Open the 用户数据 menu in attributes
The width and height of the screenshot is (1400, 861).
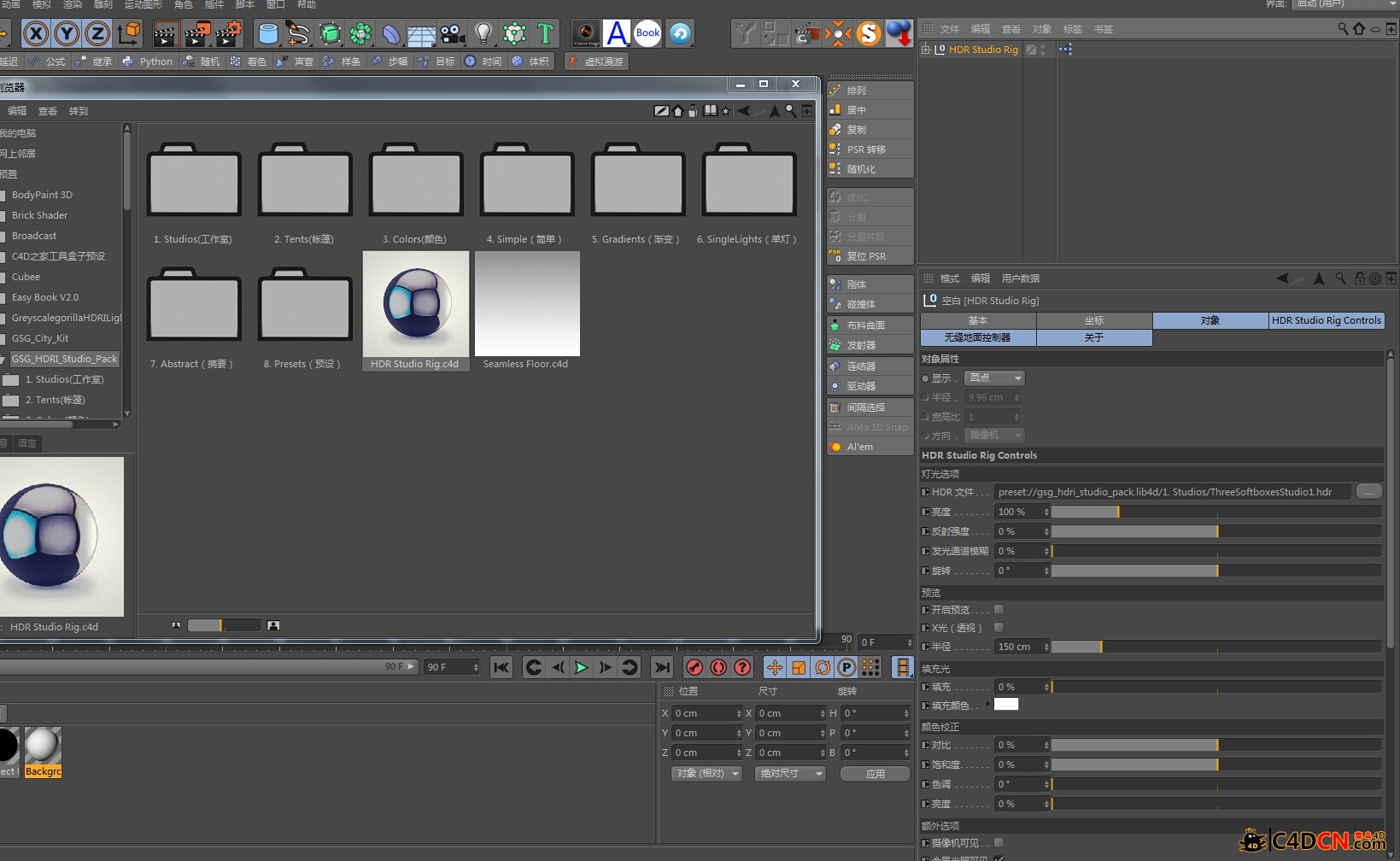[1020, 278]
